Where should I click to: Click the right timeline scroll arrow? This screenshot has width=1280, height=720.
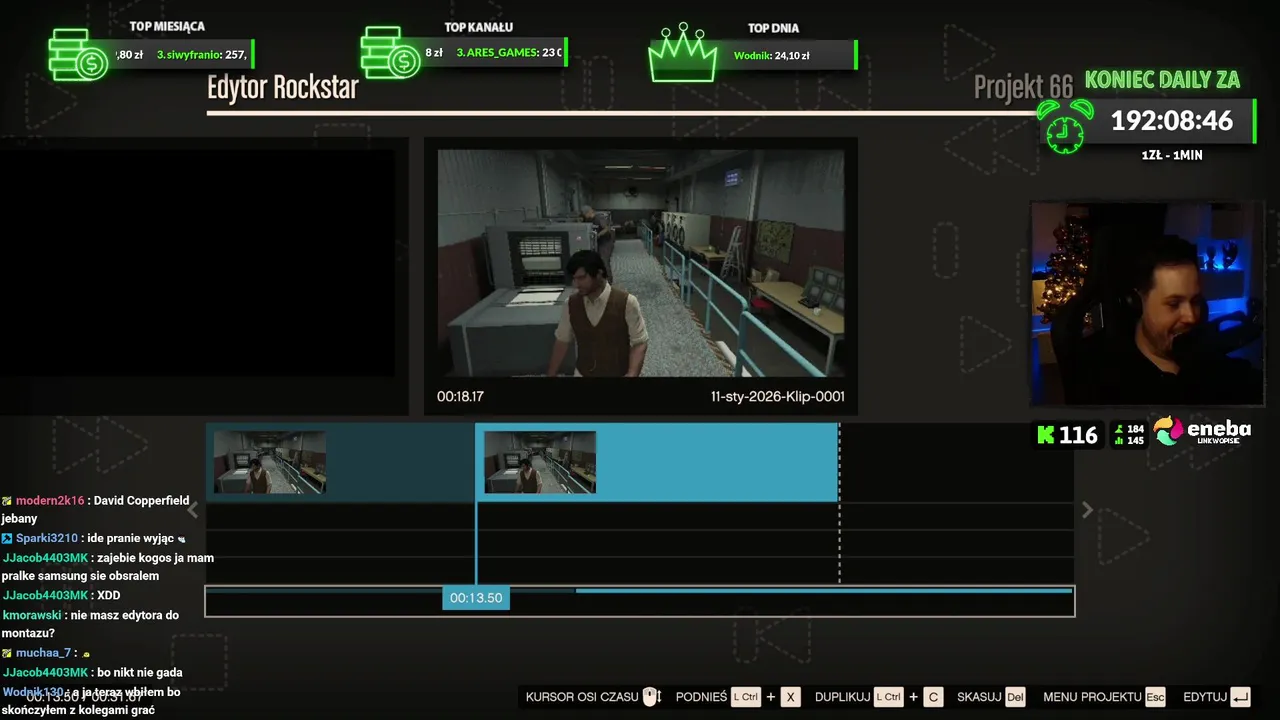click(1087, 510)
